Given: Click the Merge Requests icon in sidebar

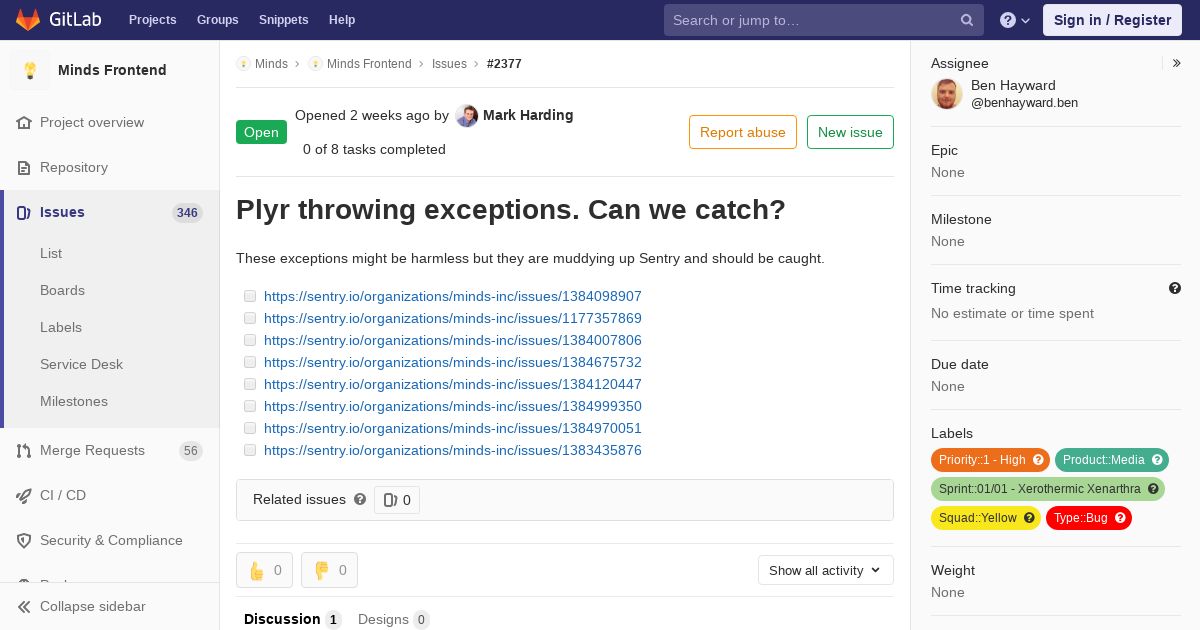Looking at the screenshot, I should click(24, 451).
